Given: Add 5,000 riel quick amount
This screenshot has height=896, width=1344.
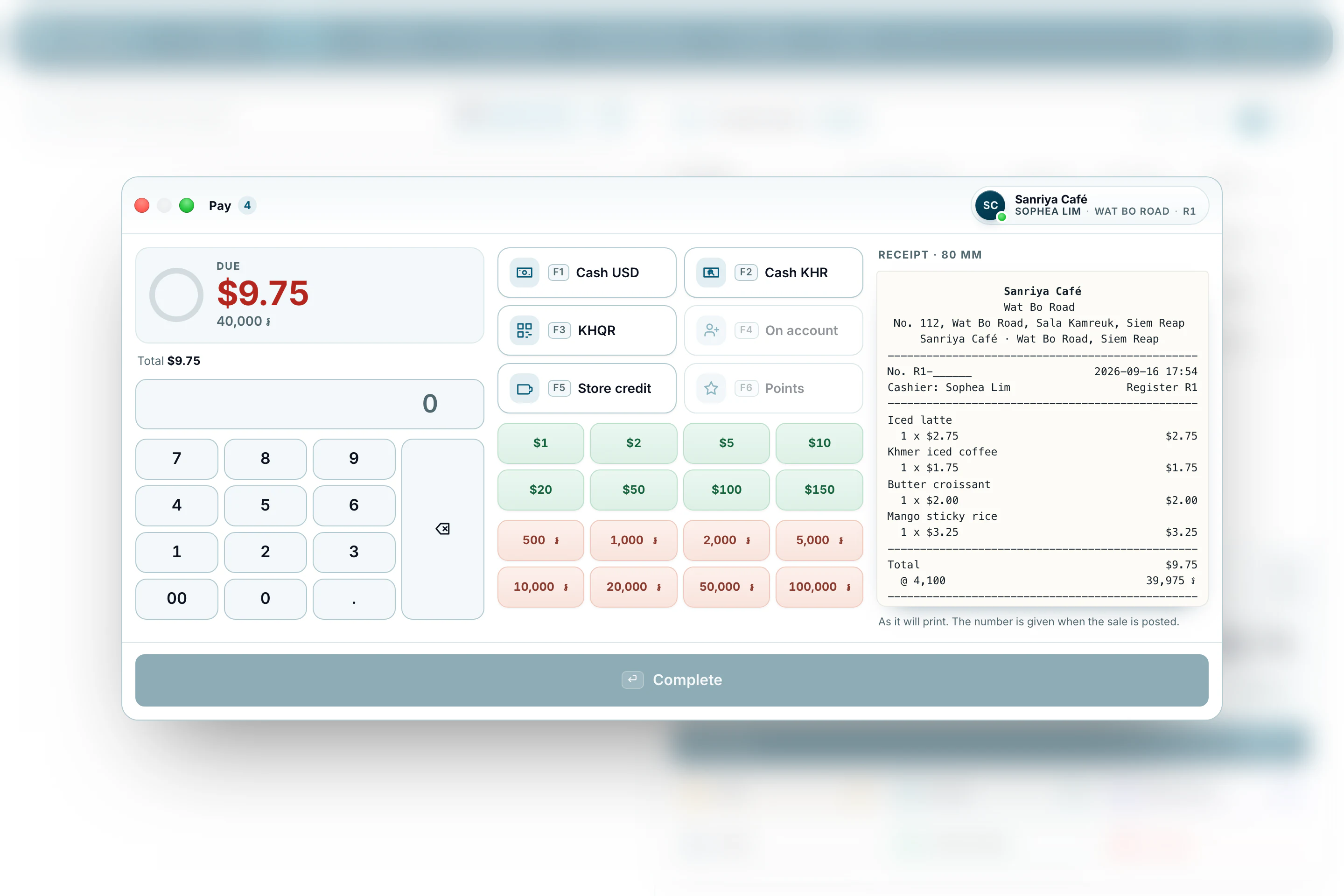Looking at the screenshot, I should (x=819, y=540).
